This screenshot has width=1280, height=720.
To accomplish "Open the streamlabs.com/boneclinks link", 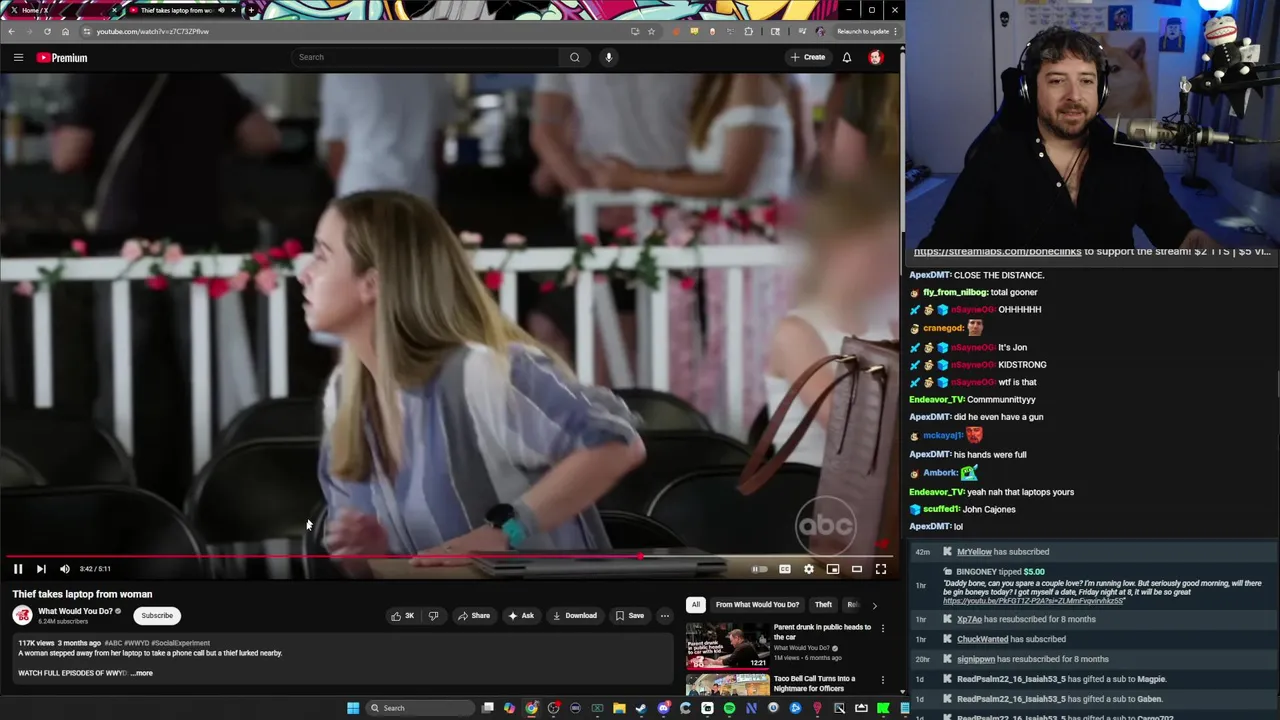I will coord(997,252).
